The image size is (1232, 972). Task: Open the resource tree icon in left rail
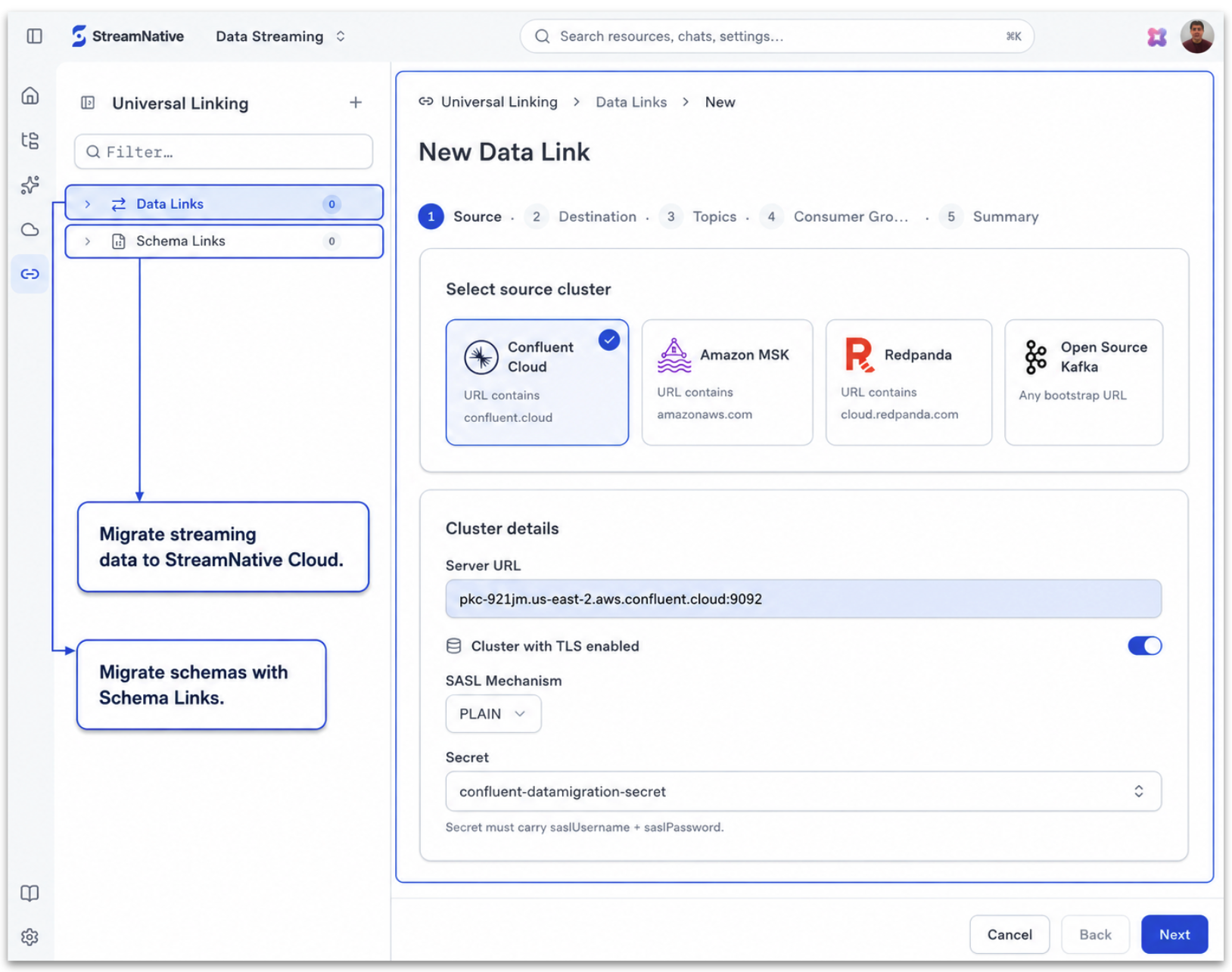30,141
